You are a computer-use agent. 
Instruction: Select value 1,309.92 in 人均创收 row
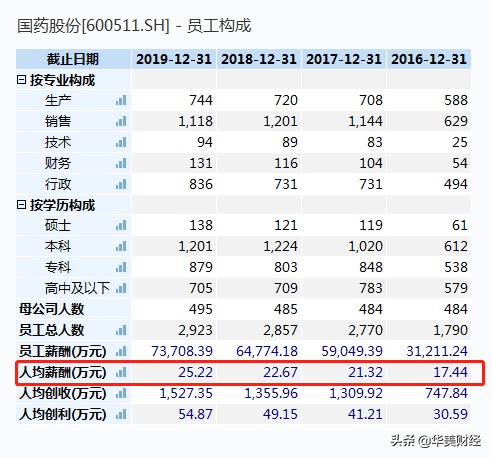(356, 393)
